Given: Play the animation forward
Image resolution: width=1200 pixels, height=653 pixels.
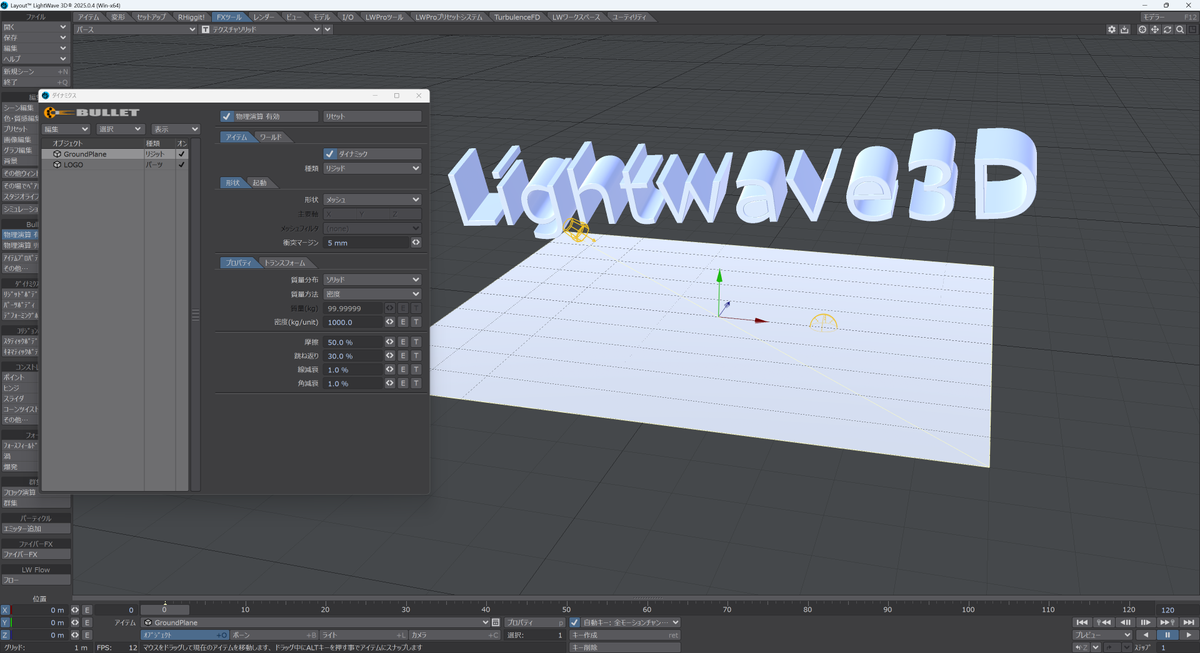Looking at the screenshot, I should tap(1189, 635).
